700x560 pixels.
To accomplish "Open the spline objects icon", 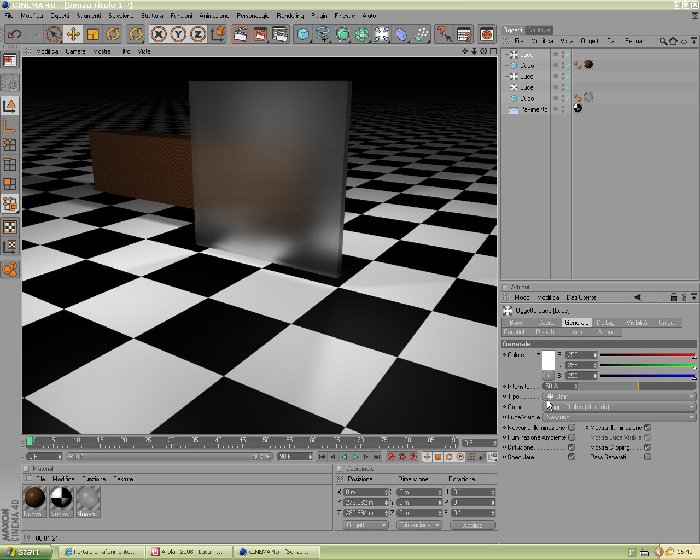I will 323,34.
